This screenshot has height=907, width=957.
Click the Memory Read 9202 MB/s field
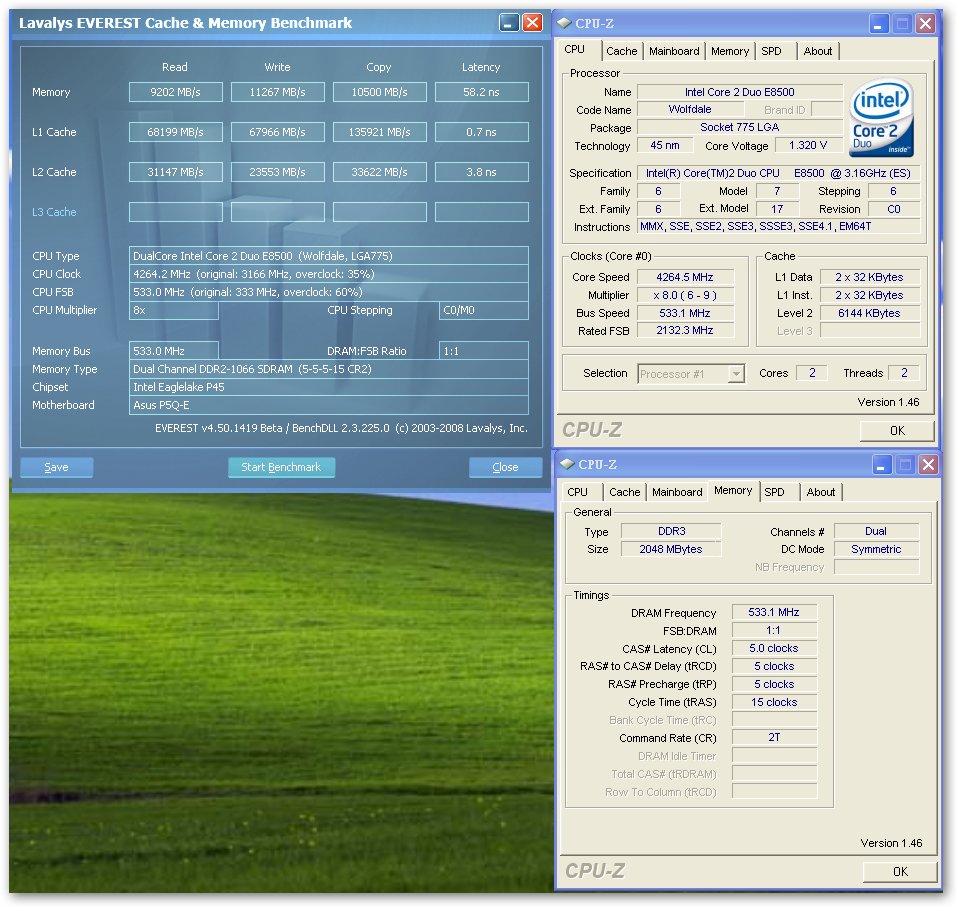(x=175, y=92)
